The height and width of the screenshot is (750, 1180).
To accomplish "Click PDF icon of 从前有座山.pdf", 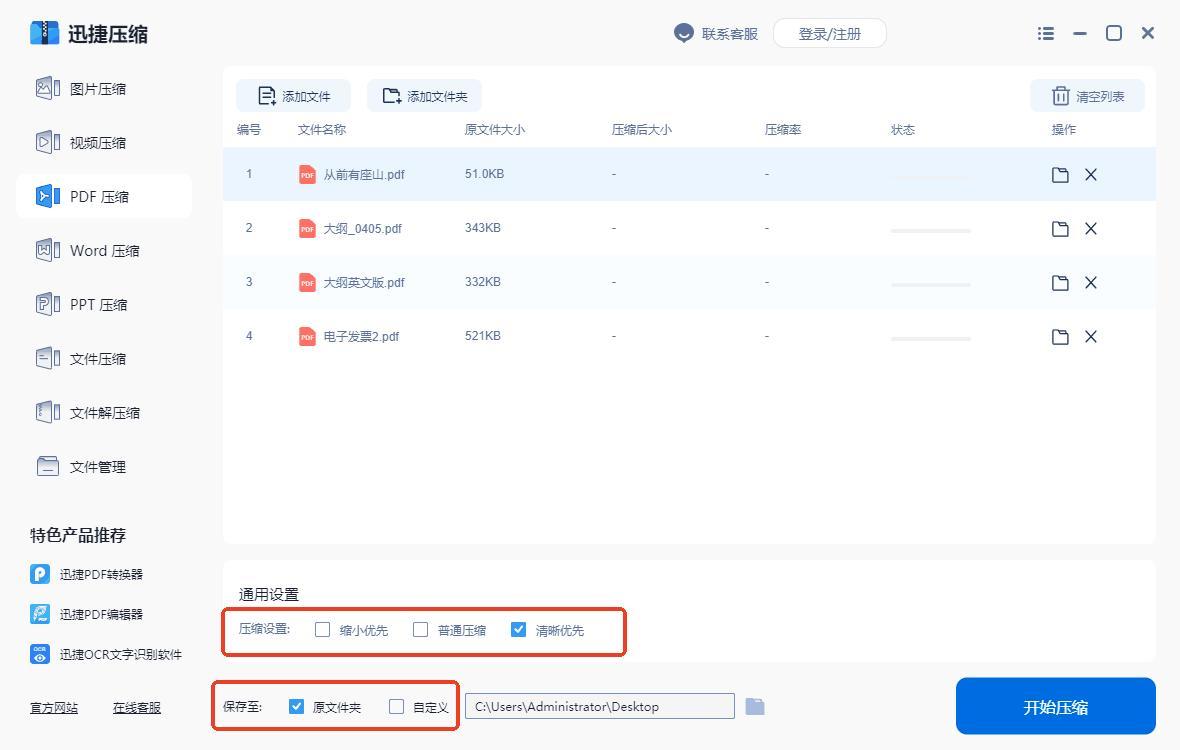I will tap(307, 175).
